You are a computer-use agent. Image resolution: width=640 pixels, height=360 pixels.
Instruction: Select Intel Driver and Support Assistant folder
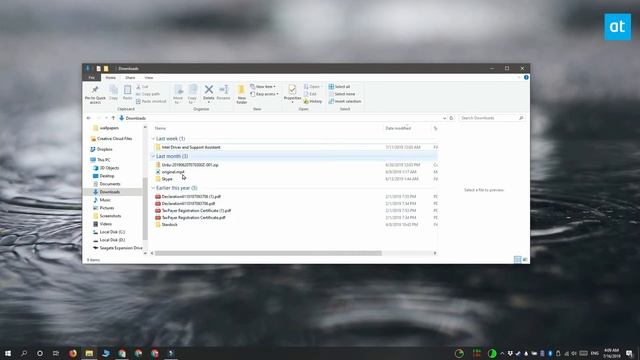click(191, 147)
